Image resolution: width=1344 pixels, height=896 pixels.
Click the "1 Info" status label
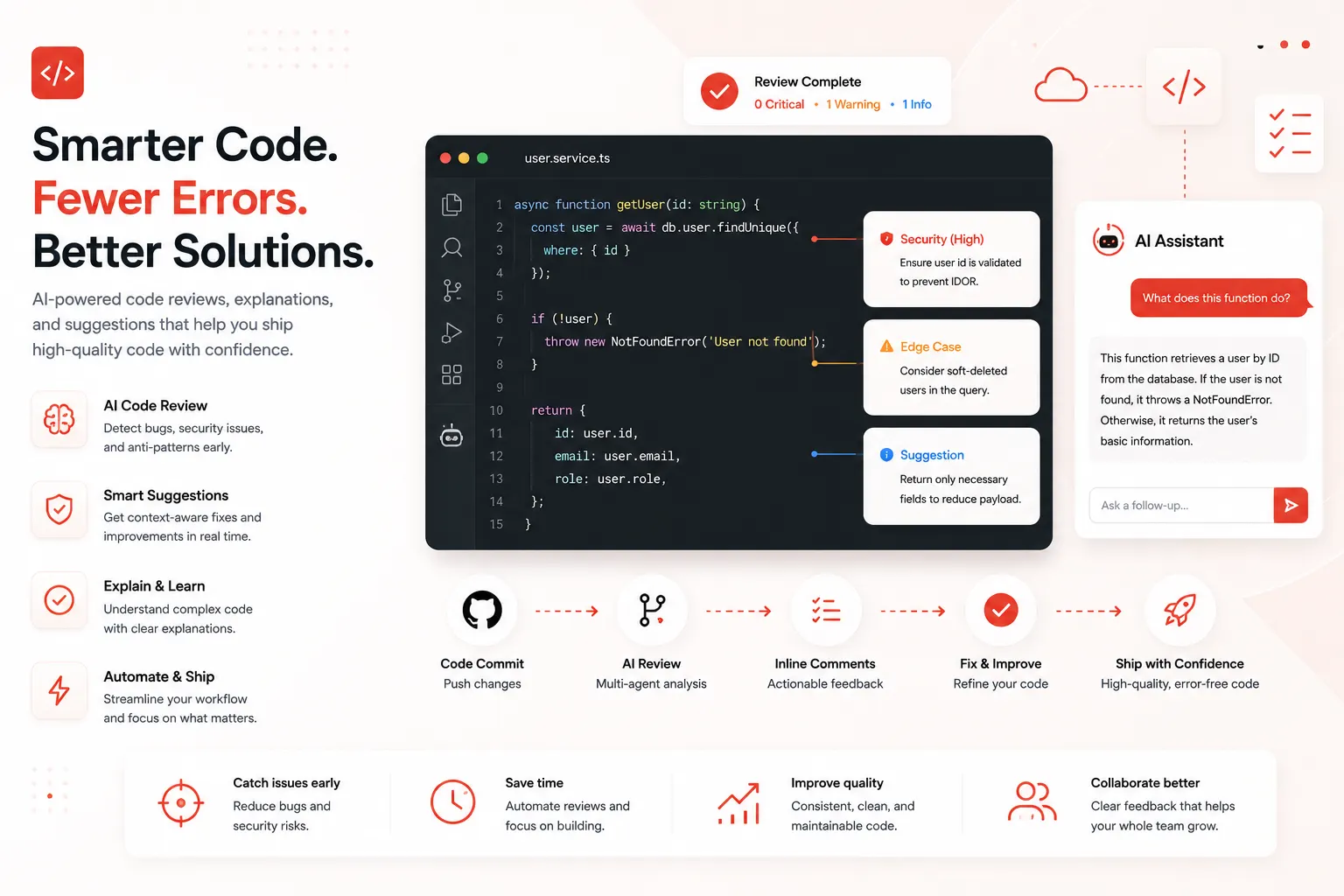click(917, 104)
